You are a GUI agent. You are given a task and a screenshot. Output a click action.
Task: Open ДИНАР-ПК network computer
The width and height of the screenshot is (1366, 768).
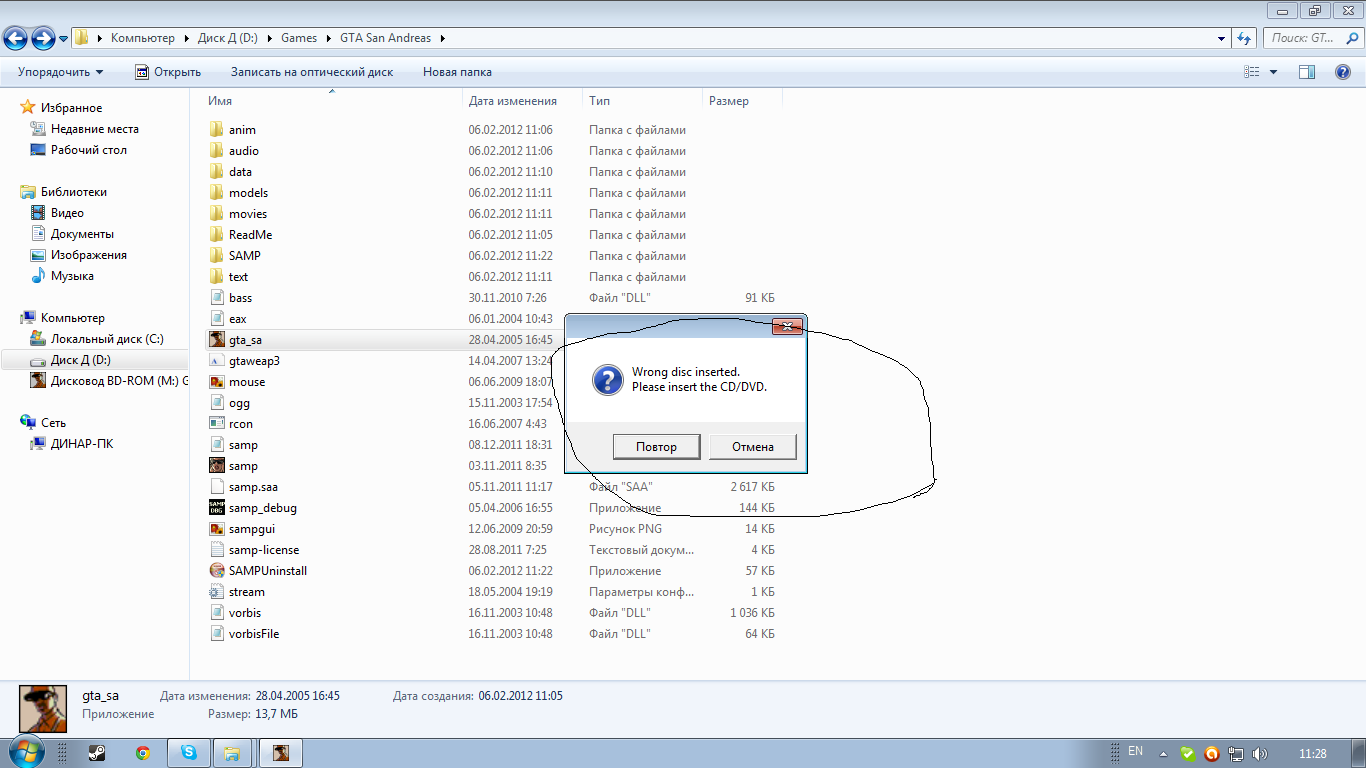pos(82,444)
